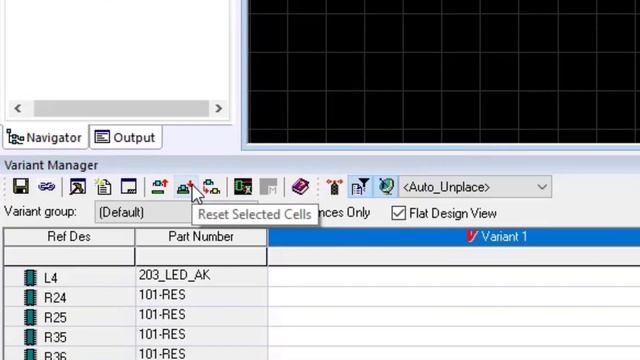640x360 pixels.
Task: Click the 203_LED_AK part number cell
Action: (201, 276)
